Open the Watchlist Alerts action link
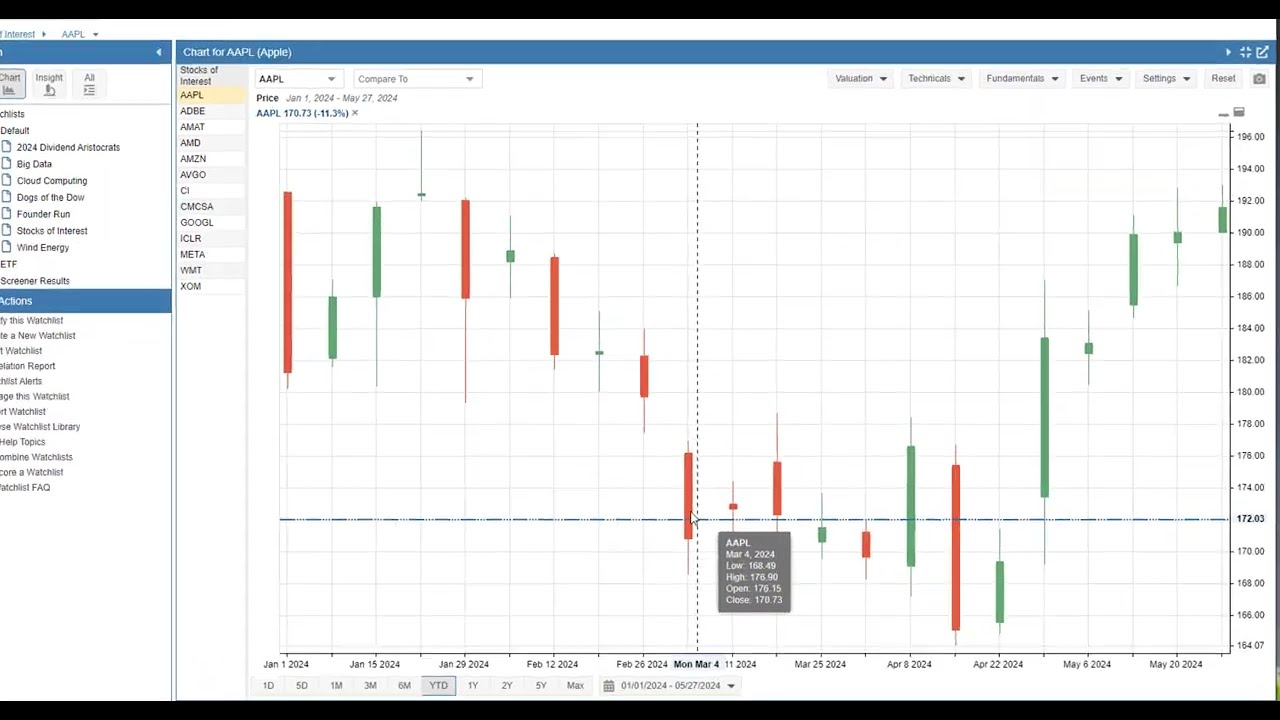The height and width of the screenshot is (720, 1280). [x=21, y=381]
